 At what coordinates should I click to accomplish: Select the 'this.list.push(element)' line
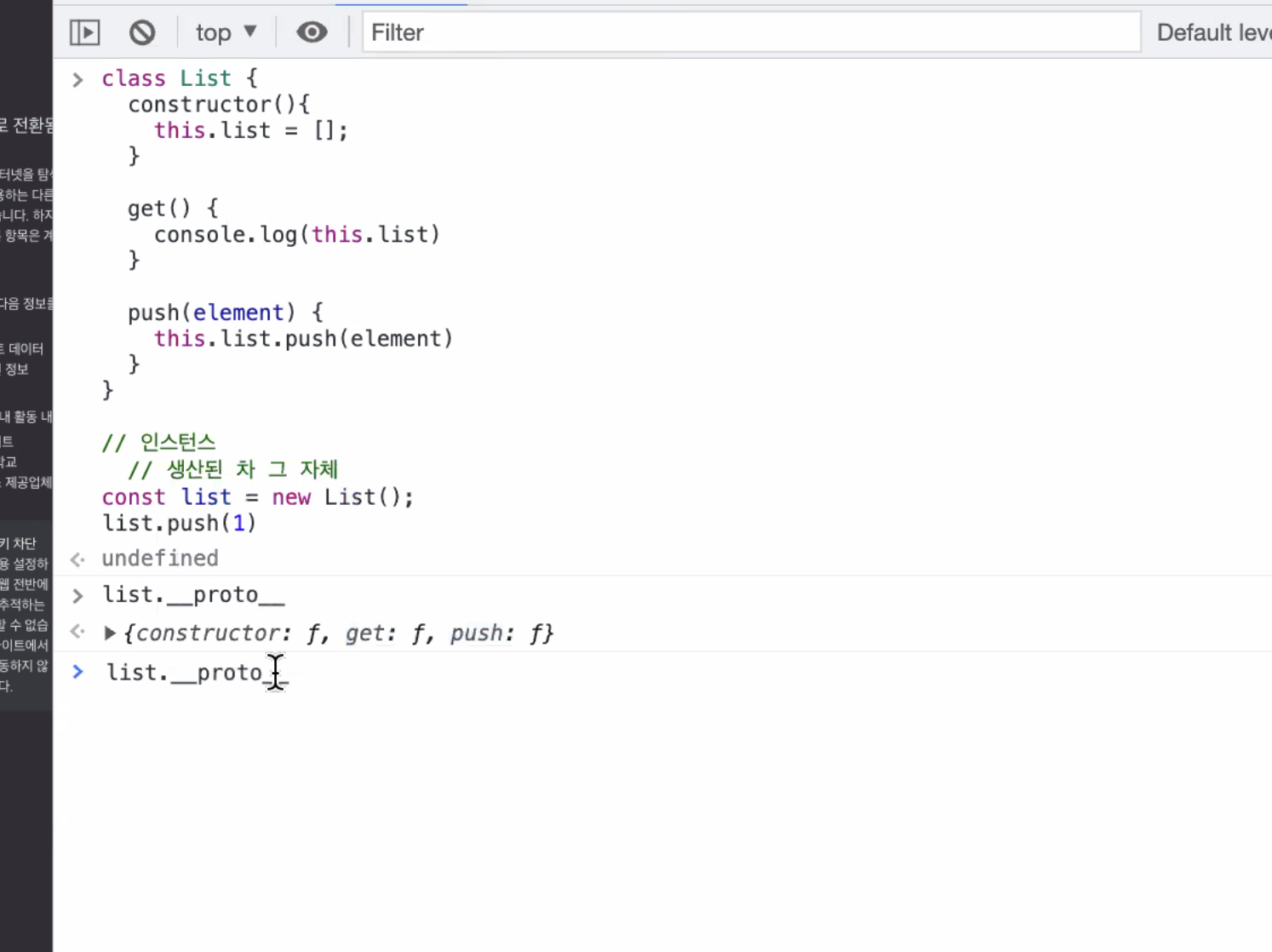pos(303,339)
